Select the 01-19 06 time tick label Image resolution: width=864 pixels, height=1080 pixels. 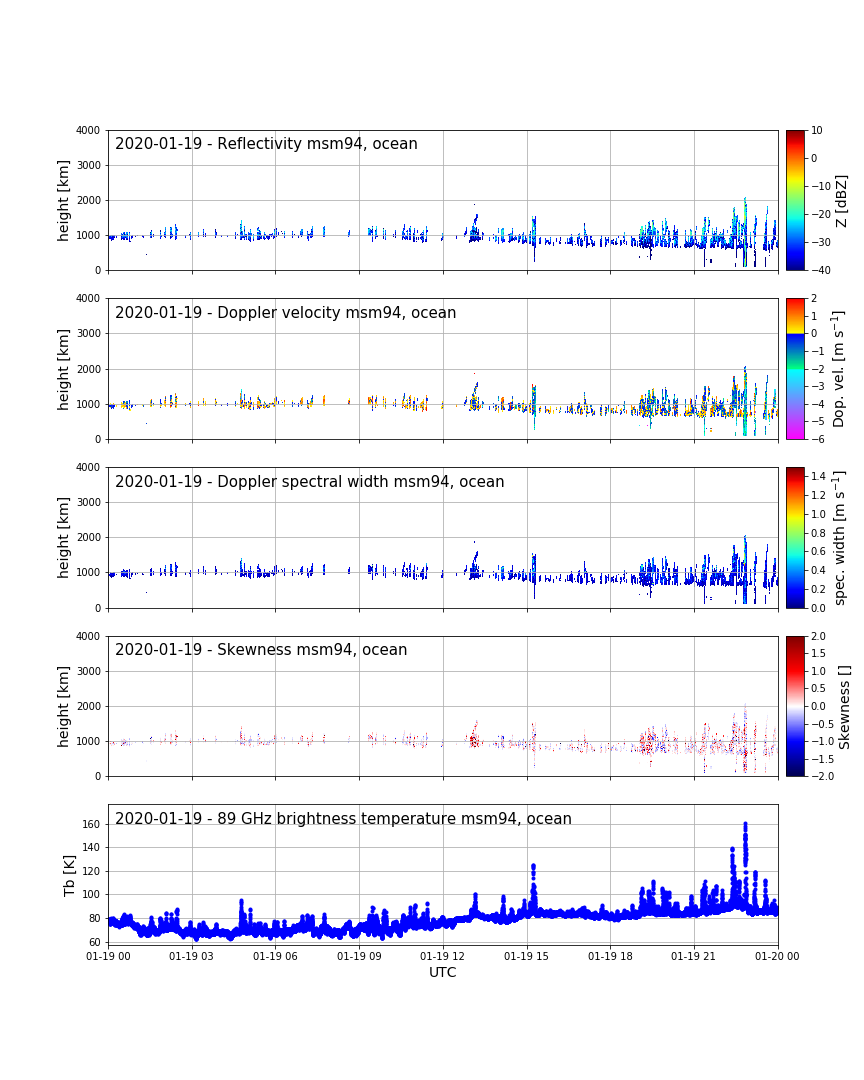275,956
